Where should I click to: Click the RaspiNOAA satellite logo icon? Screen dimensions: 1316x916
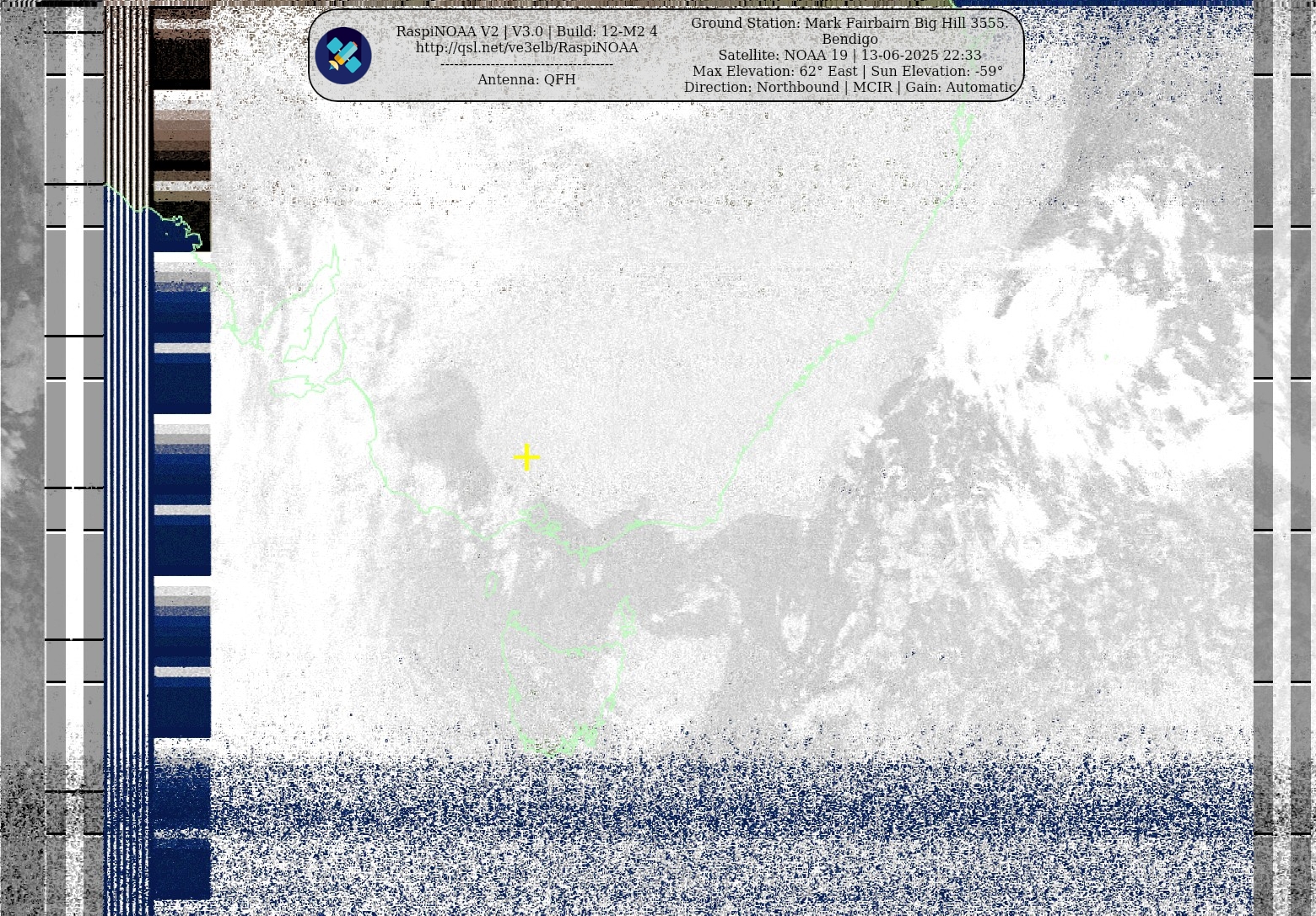[343, 56]
